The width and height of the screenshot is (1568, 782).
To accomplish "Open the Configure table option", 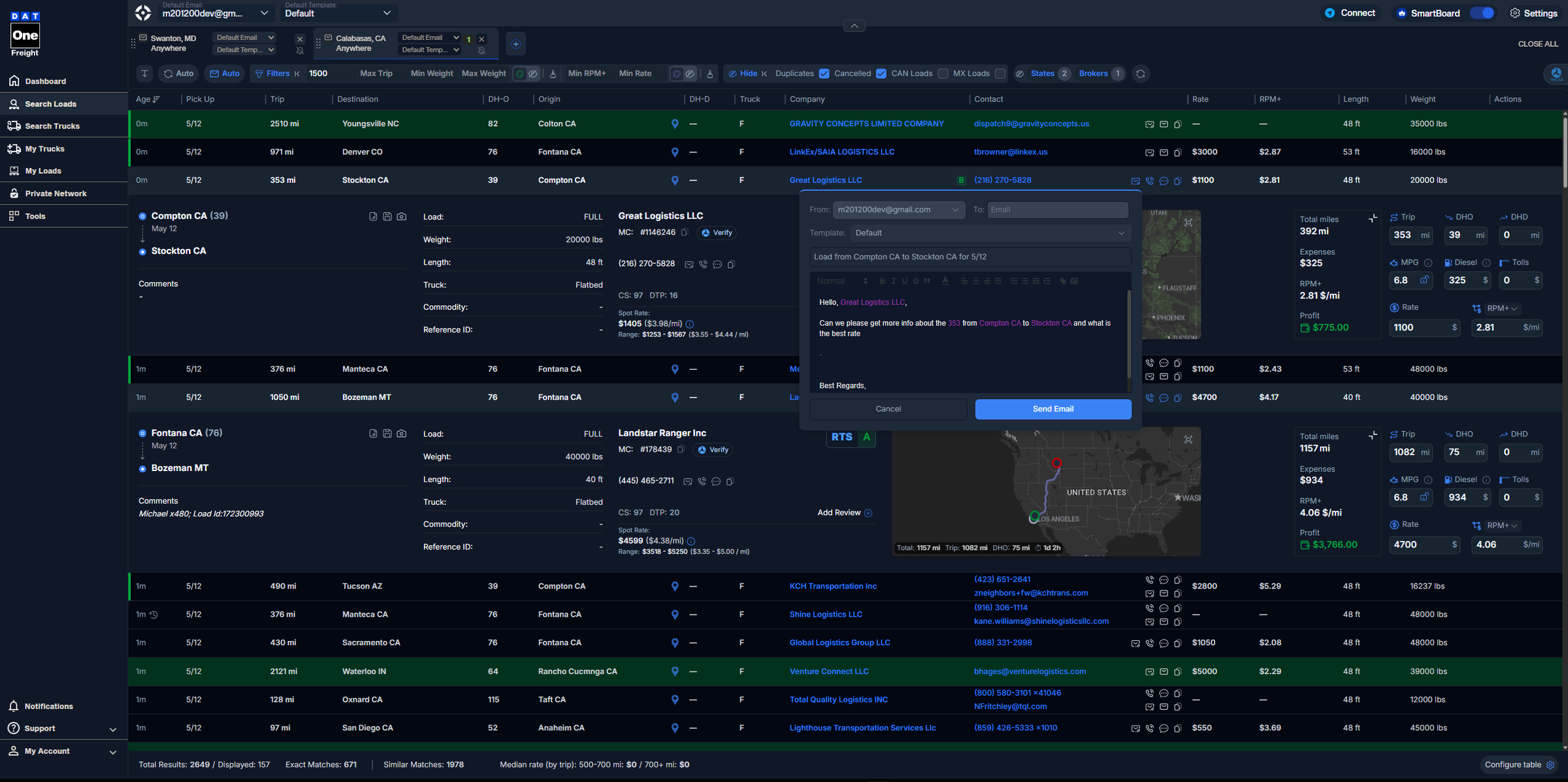I will click(1519, 765).
